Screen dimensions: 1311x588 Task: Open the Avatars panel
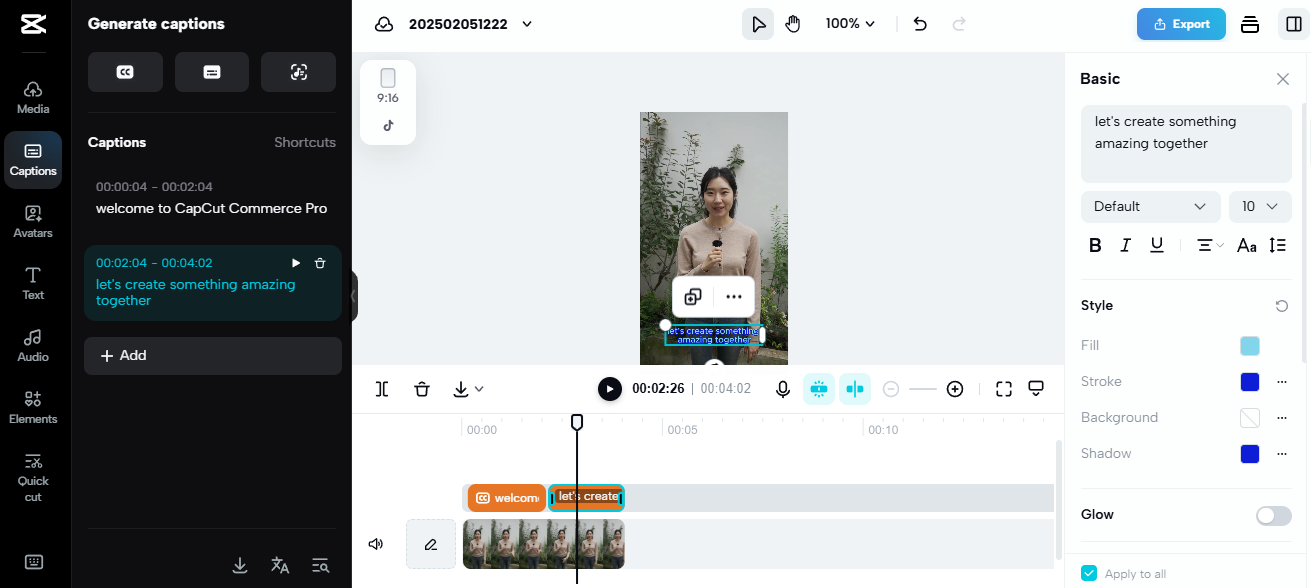33,221
